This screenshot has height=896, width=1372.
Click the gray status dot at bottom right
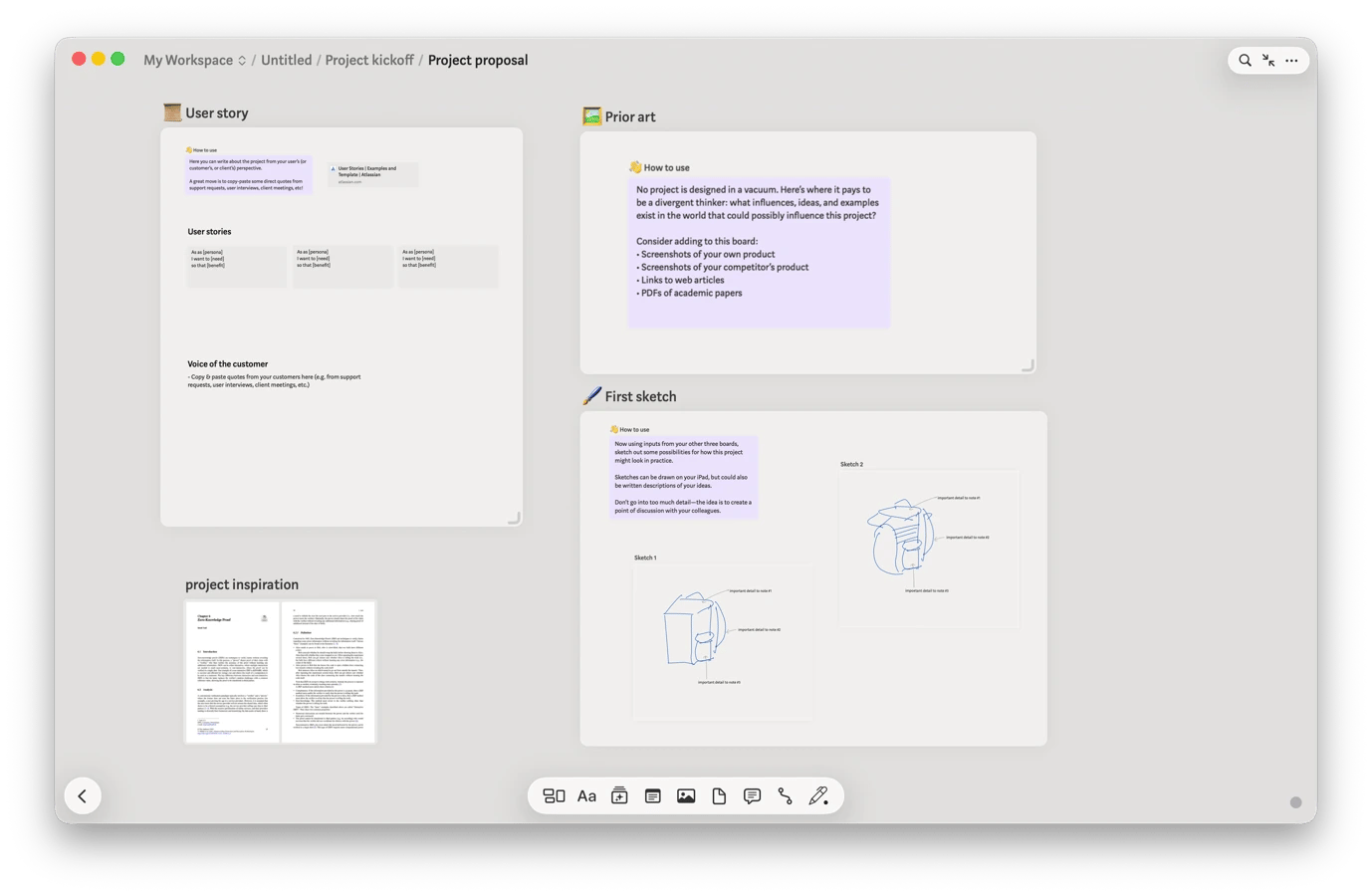tap(1295, 802)
